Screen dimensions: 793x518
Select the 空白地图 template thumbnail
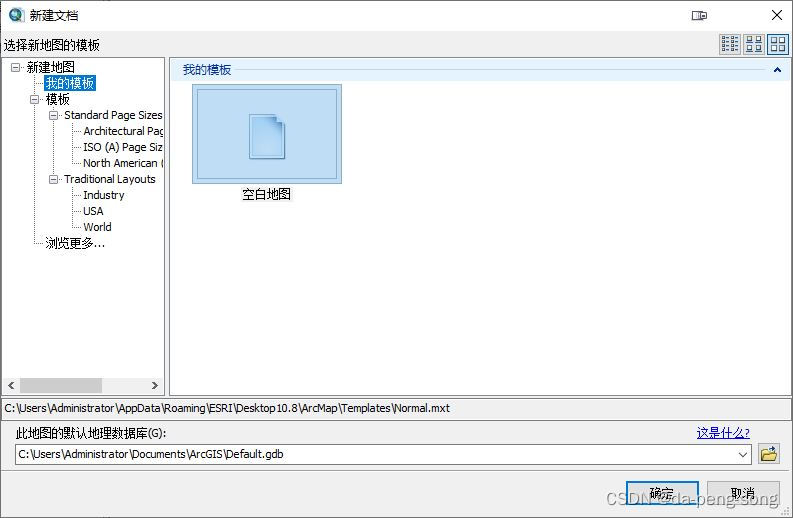[x=267, y=134]
